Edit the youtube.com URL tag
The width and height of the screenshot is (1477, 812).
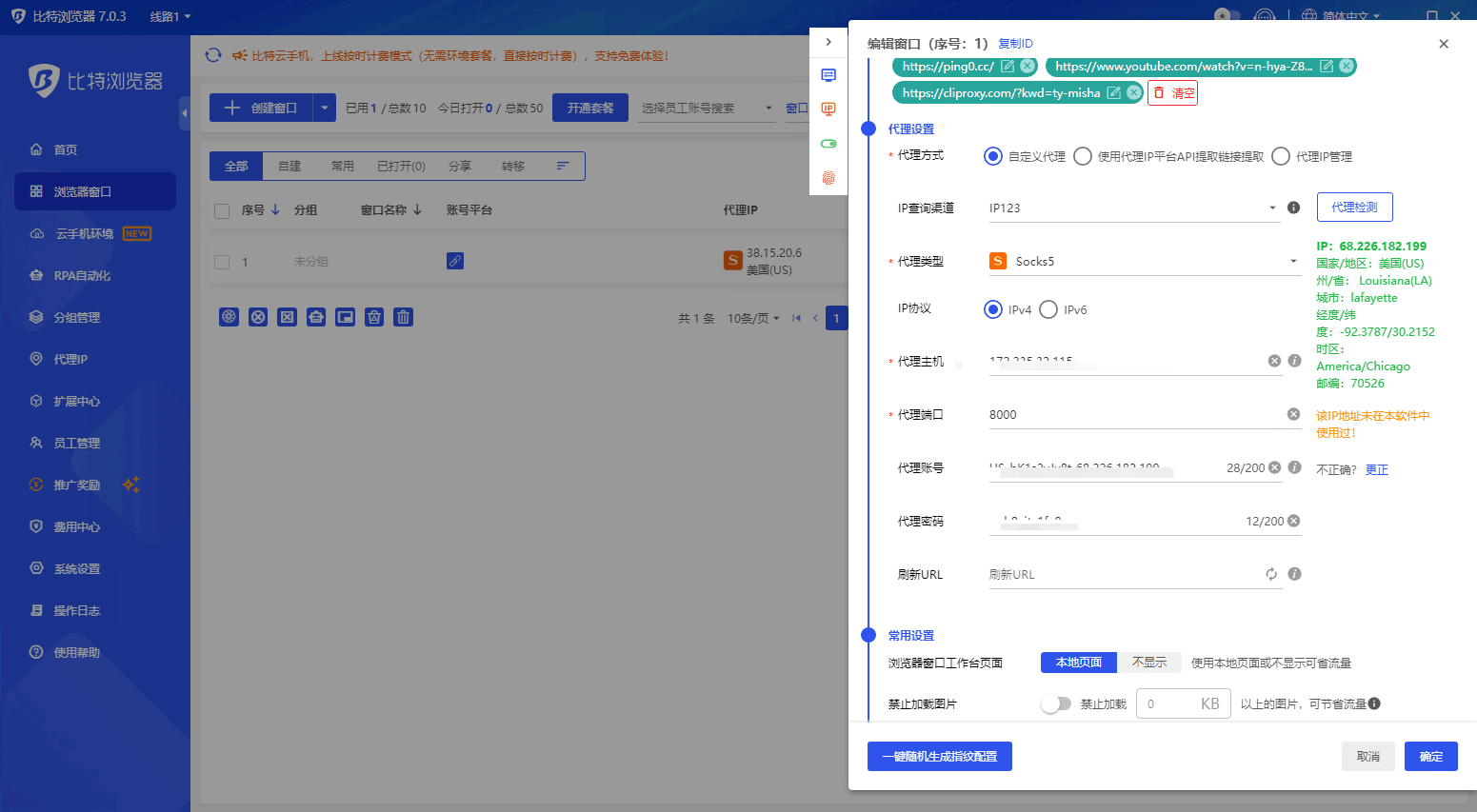tap(1327, 67)
